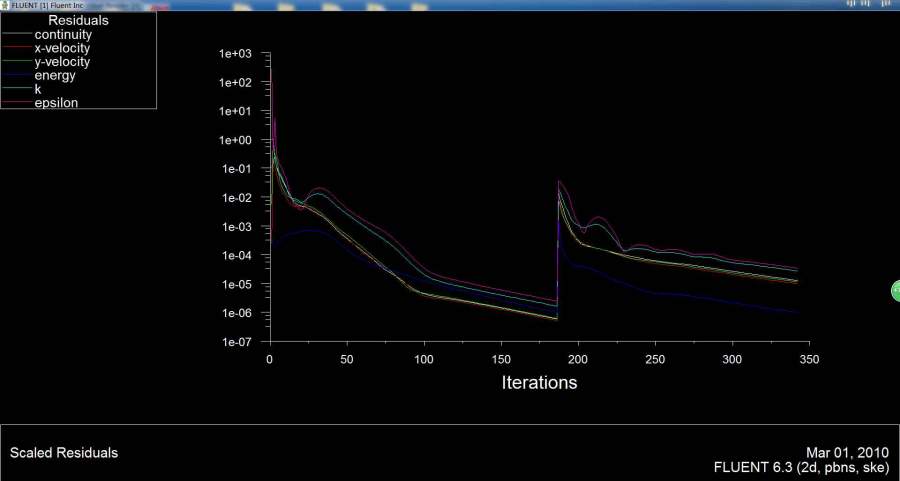Click the '1e-05' y-axis label
900x481 pixels.
pos(236,284)
